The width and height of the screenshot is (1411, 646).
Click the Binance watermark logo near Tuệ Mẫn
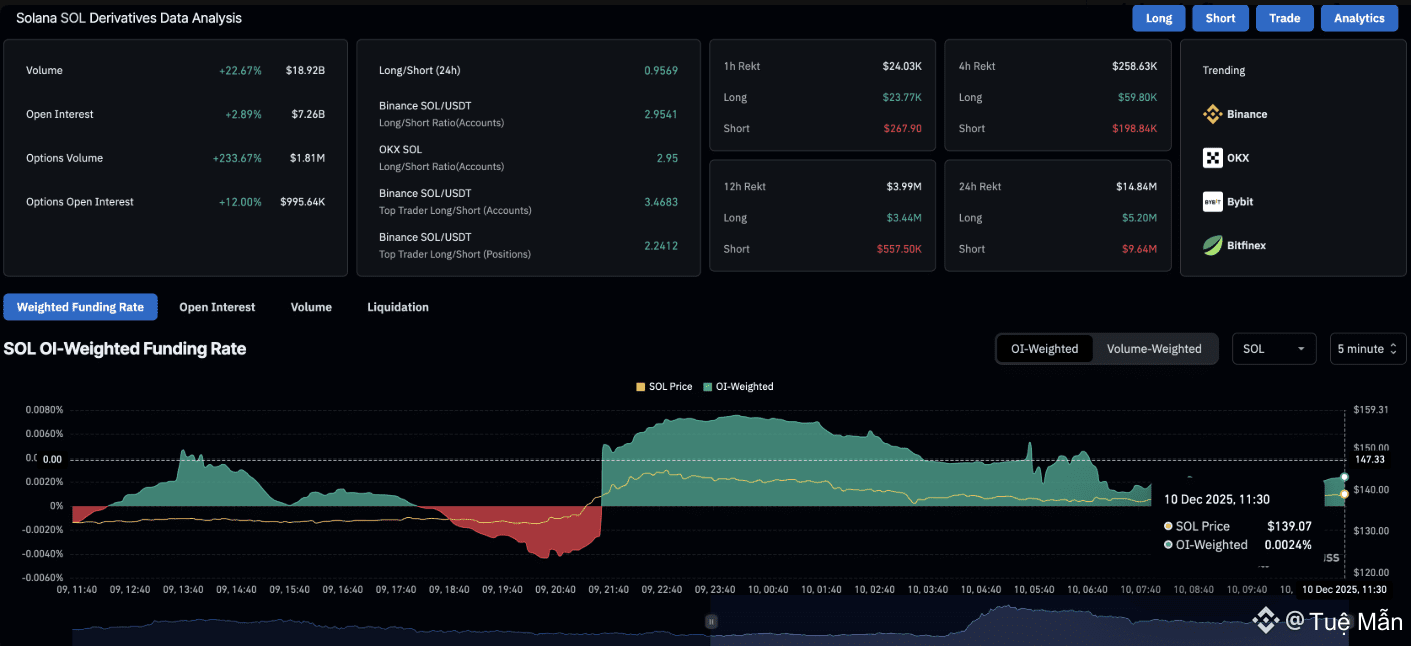(1266, 621)
